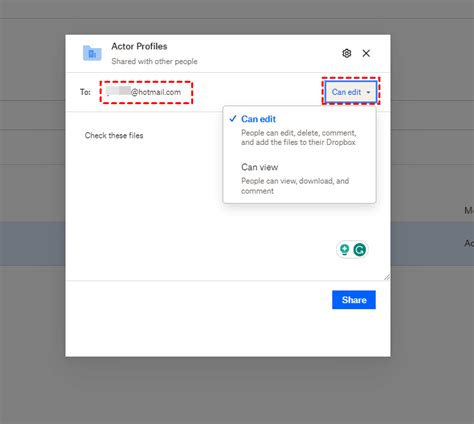Click the Actor Profiles dialog title
This screenshot has height=424, width=474.
pyautogui.click(x=139, y=46)
